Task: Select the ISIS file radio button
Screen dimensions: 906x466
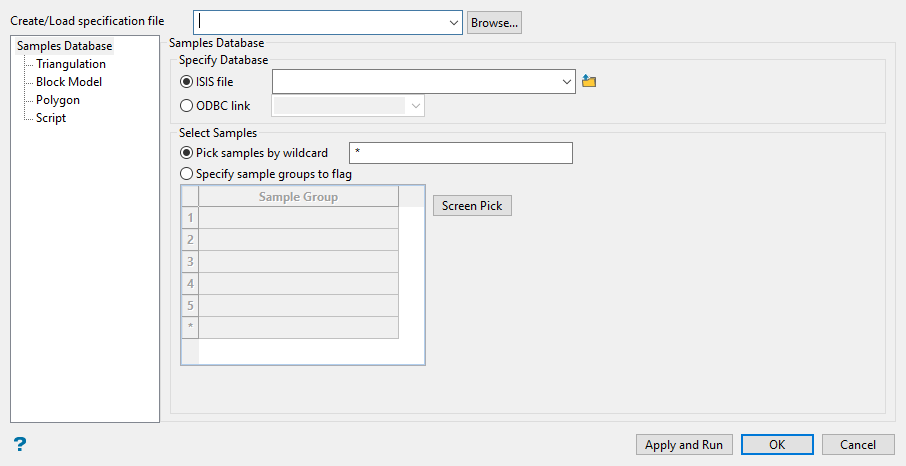Action: (x=186, y=82)
